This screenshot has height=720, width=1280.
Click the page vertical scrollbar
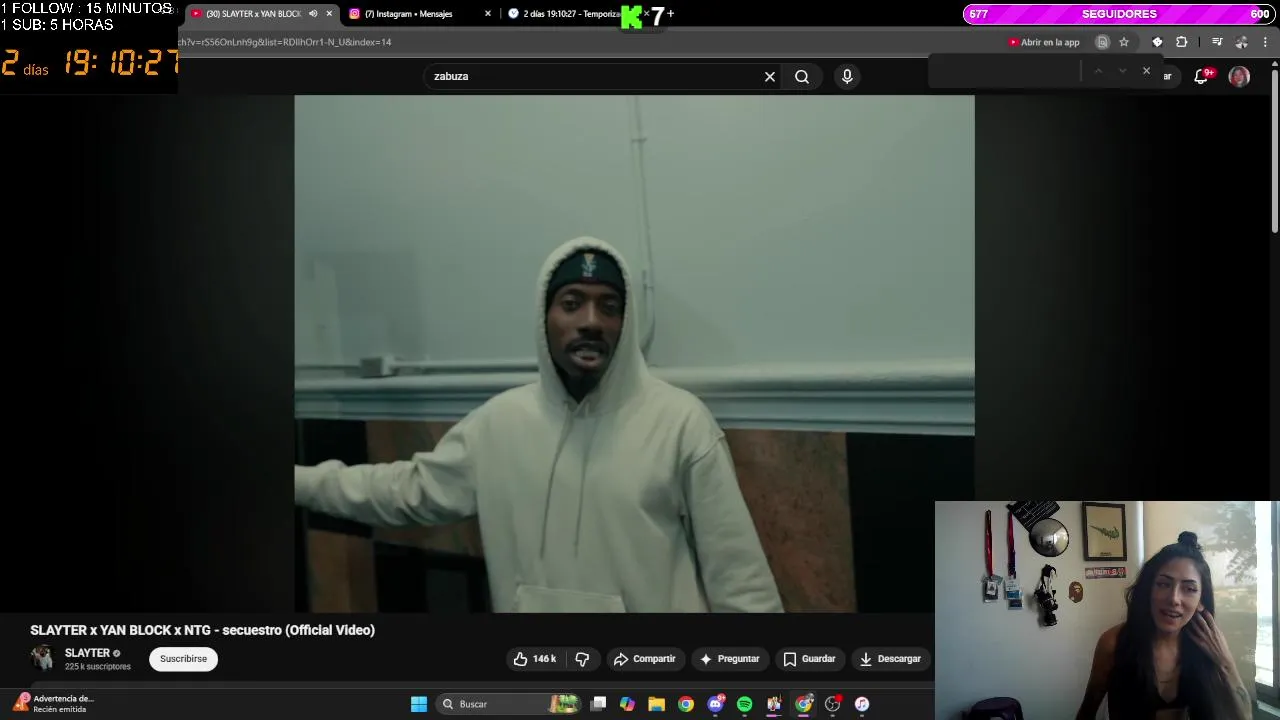click(1274, 150)
